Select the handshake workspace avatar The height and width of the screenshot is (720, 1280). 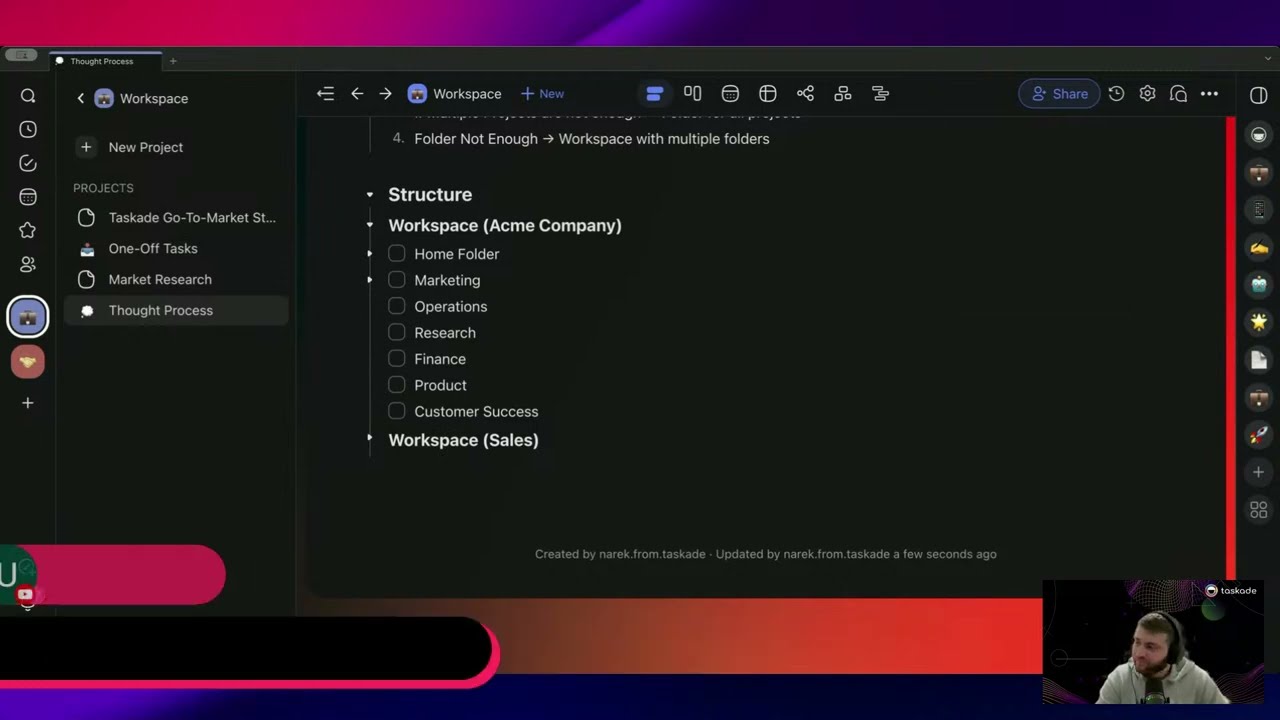(x=28, y=361)
